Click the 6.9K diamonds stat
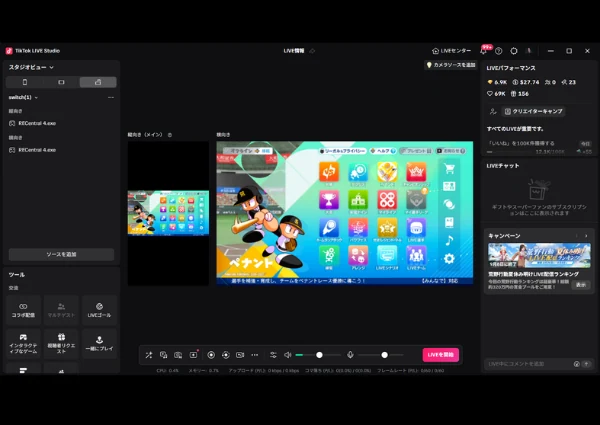The height and width of the screenshot is (425, 600). [497, 82]
